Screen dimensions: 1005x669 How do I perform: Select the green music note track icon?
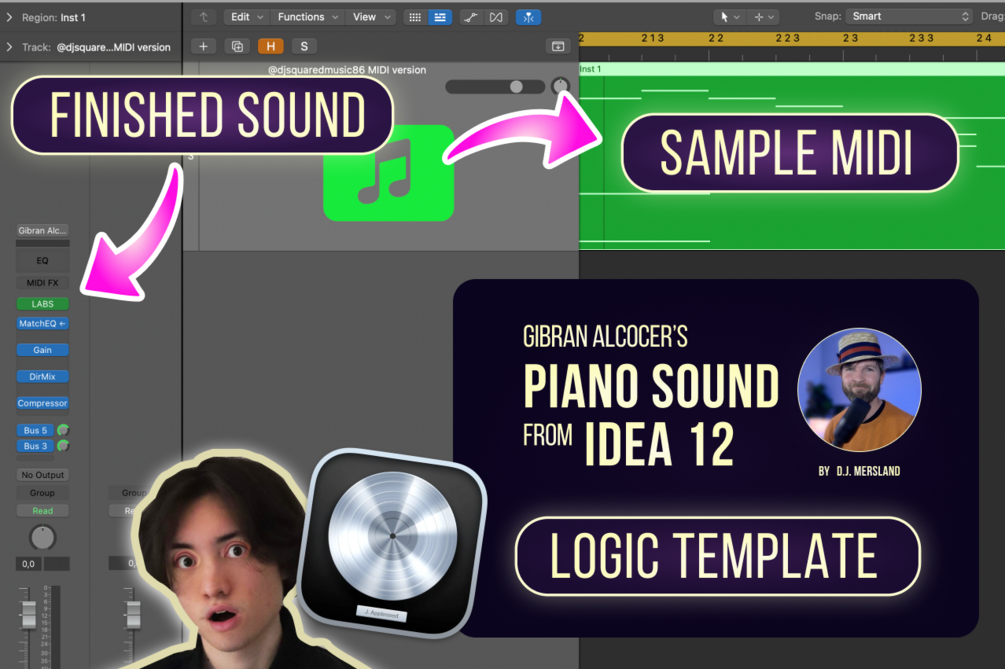388,173
